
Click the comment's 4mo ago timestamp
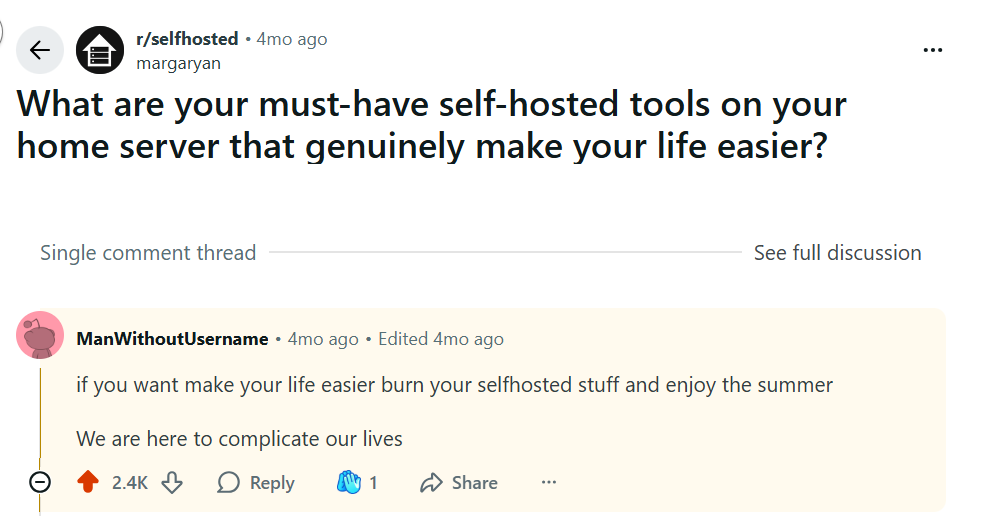pos(323,339)
